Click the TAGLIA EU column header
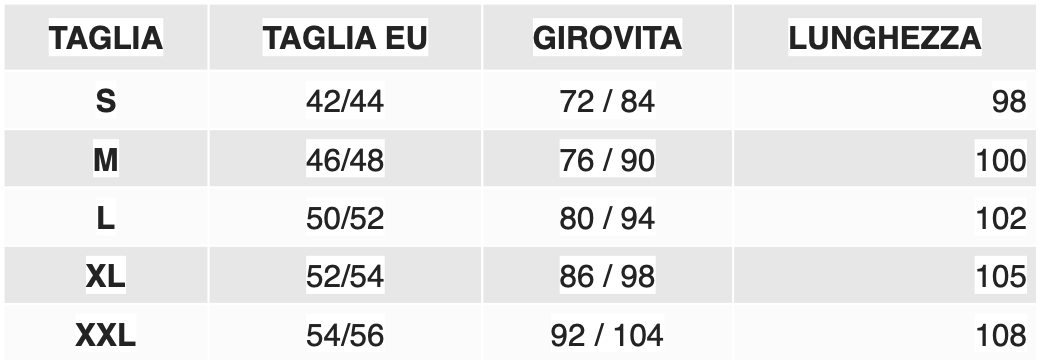 pyautogui.click(x=345, y=38)
